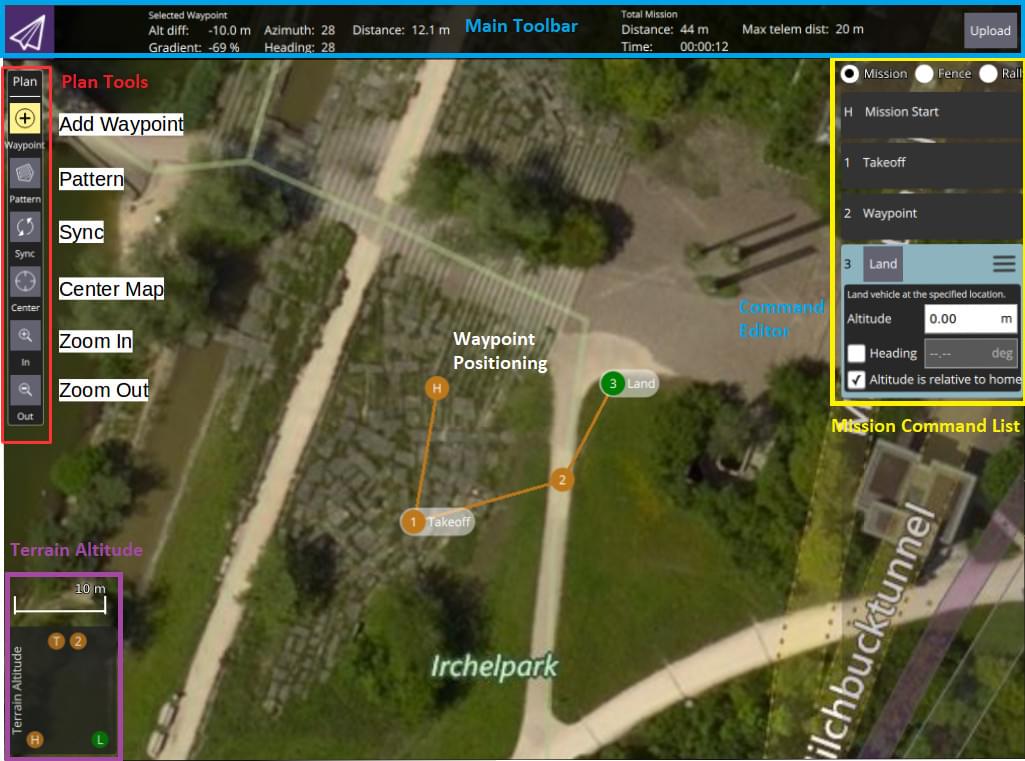This screenshot has width=1025, height=761.
Task: Select the green Land waypoint marker on map
Action: (x=612, y=383)
